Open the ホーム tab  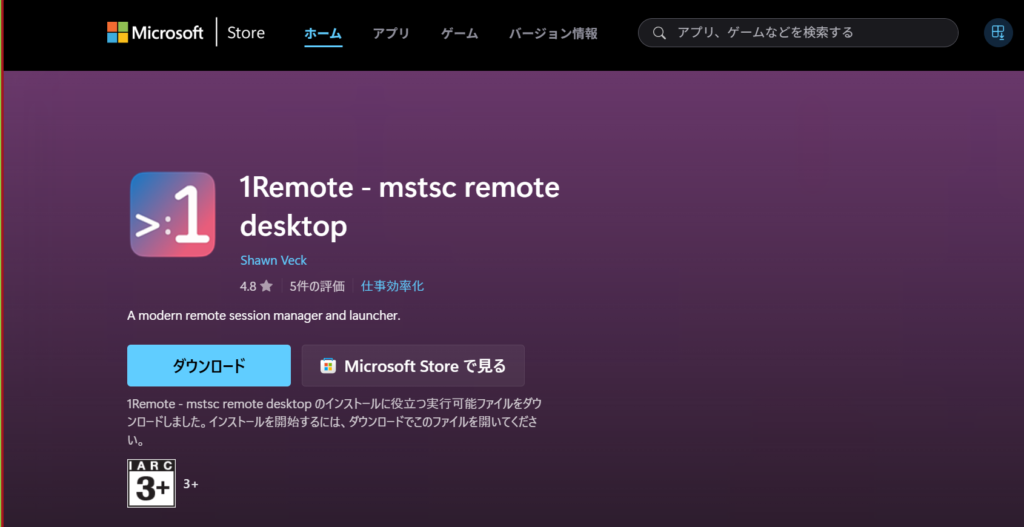pyautogui.click(x=323, y=33)
